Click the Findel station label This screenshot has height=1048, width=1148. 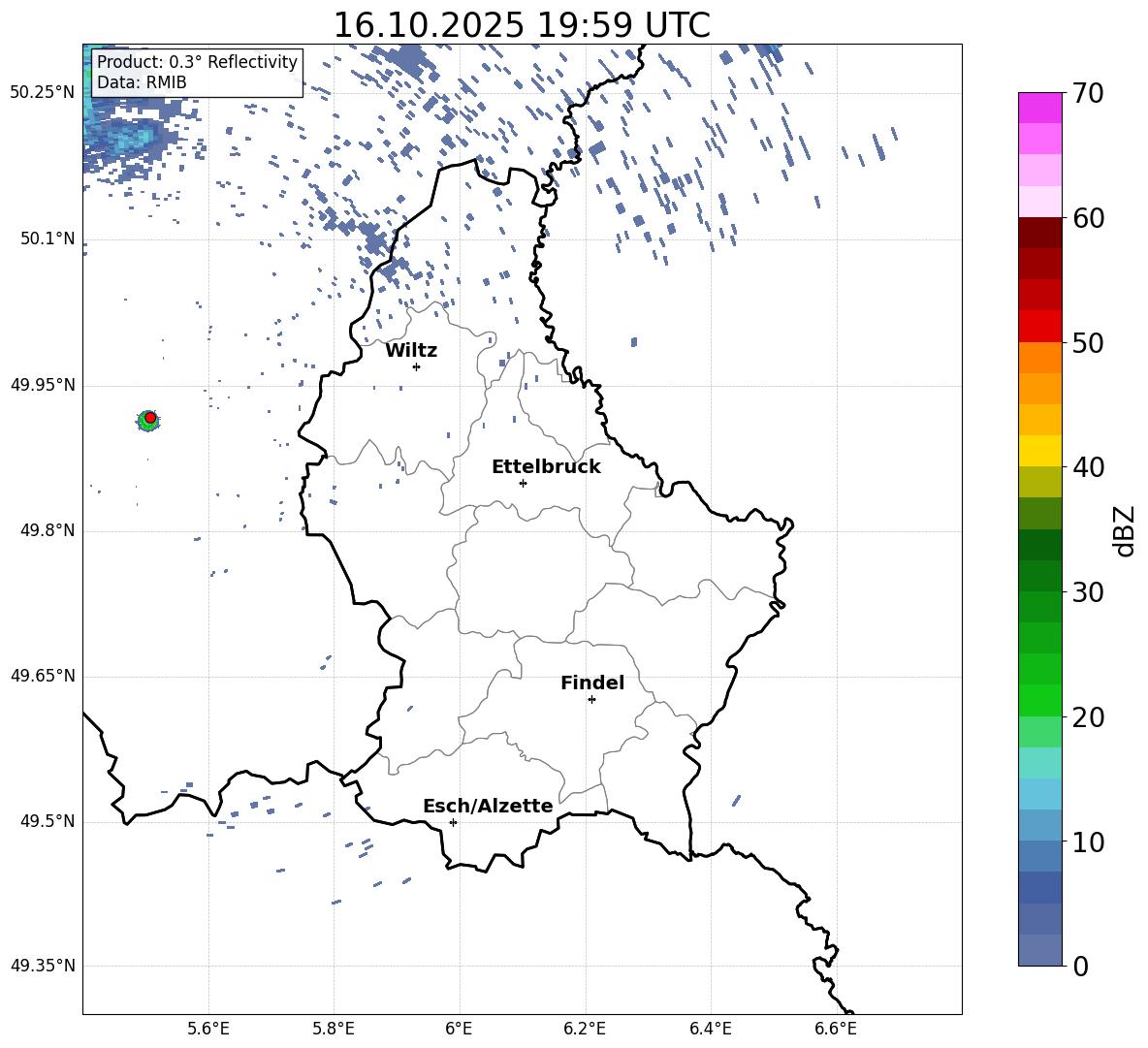tap(592, 683)
